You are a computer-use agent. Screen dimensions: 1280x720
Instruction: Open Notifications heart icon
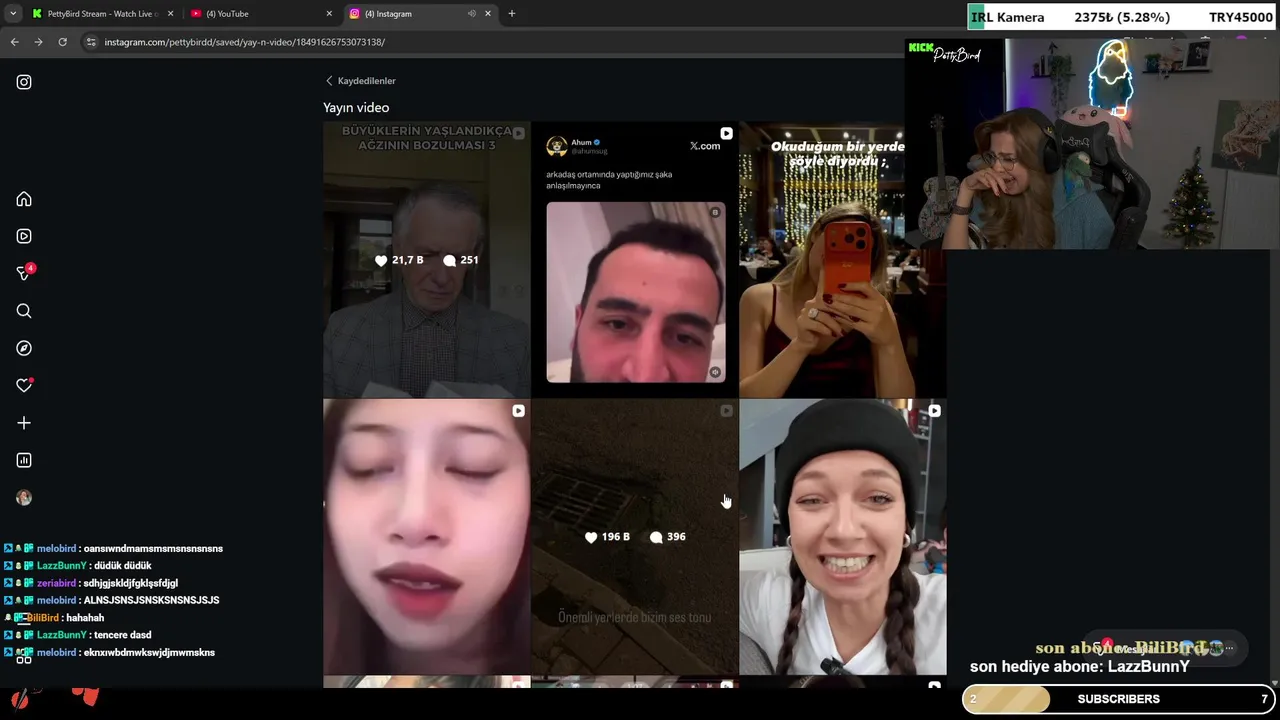coord(24,385)
